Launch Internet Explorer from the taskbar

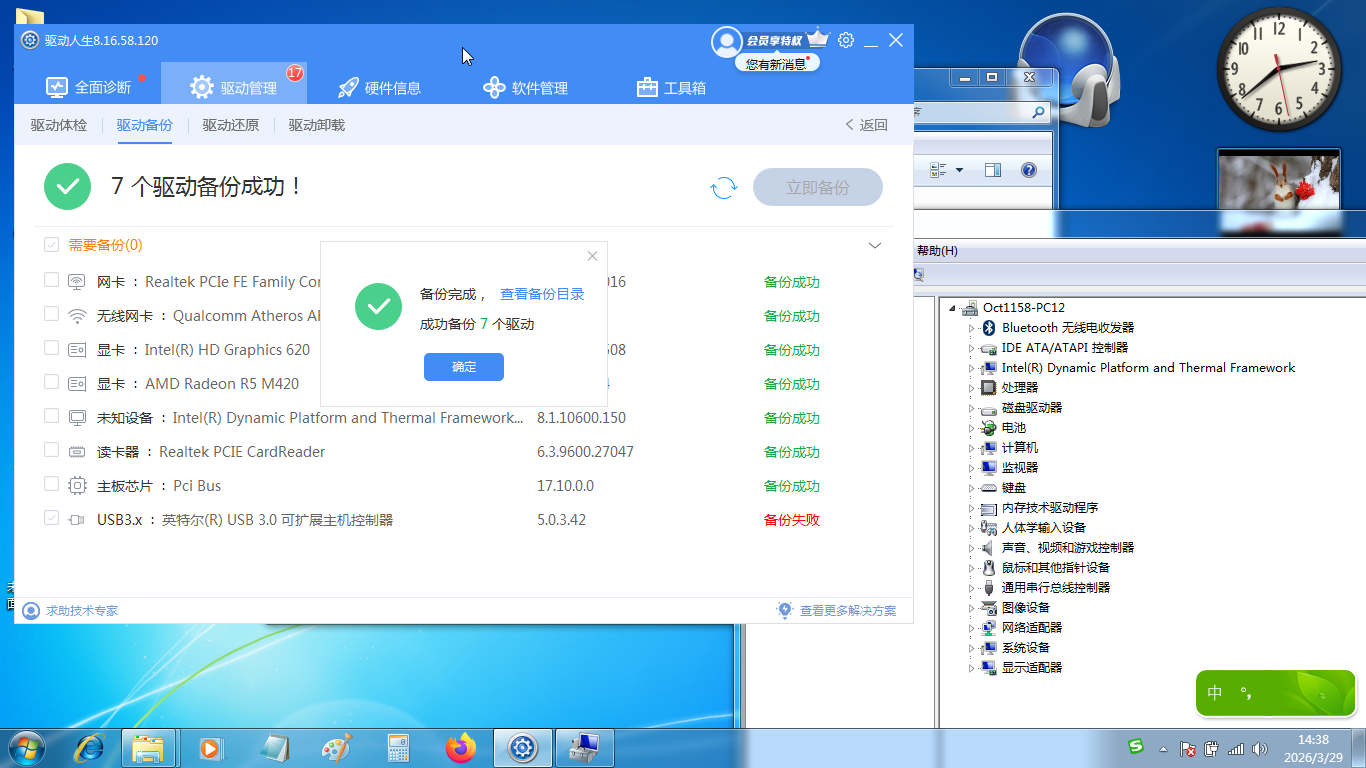90,747
